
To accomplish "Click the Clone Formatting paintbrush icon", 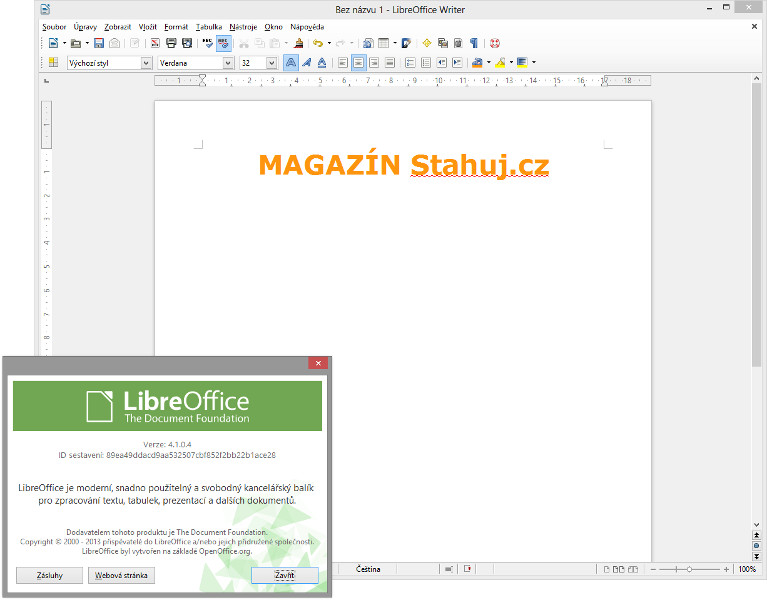I will click(298, 44).
